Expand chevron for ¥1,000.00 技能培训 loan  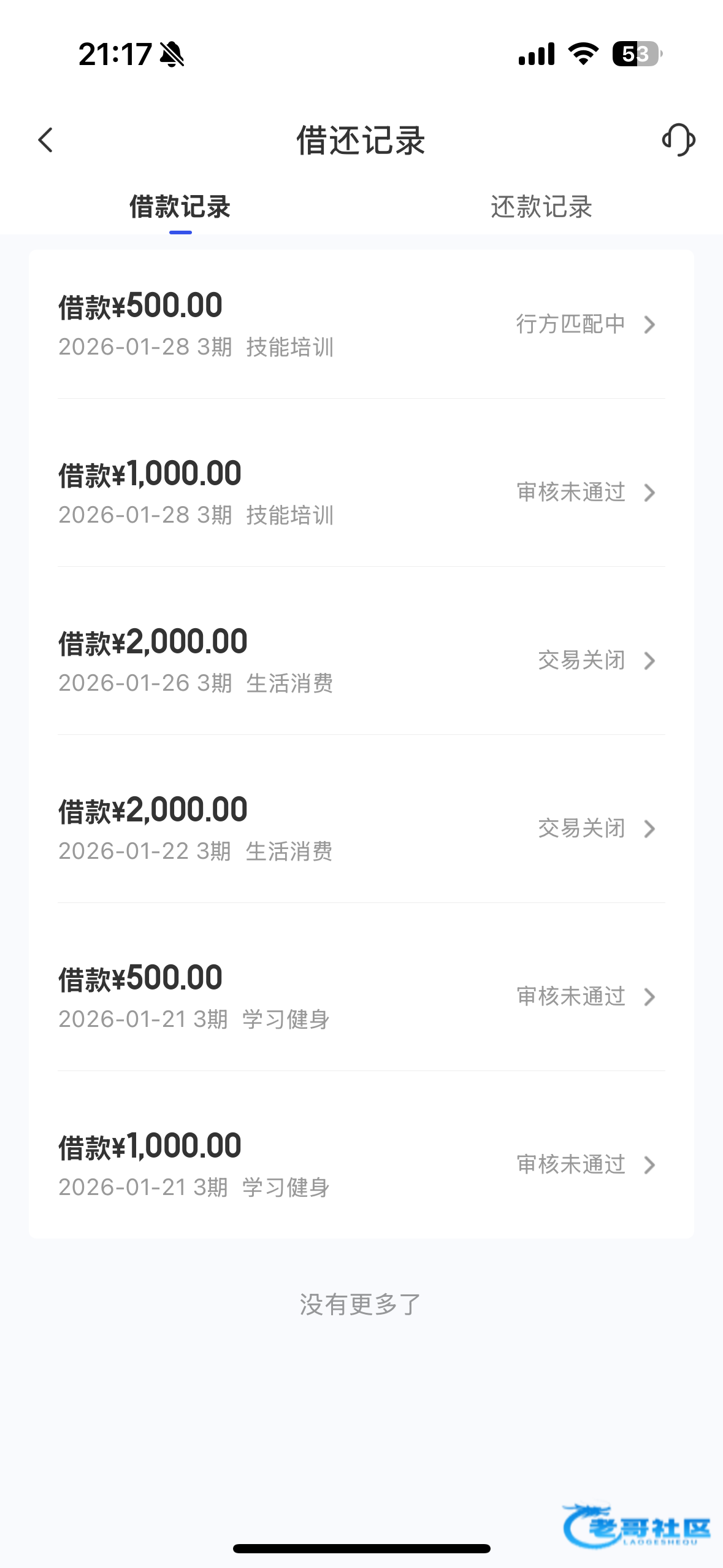click(x=650, y=493)
